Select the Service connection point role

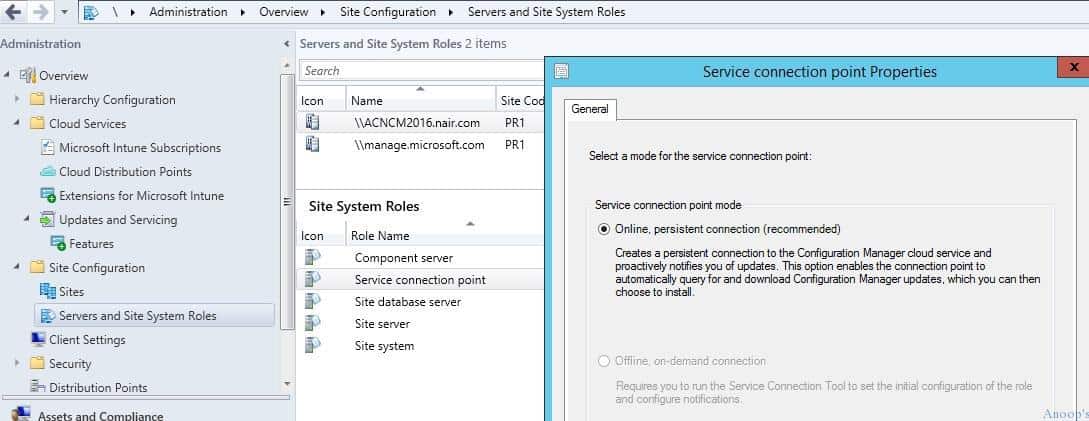(x=419, y=280)
